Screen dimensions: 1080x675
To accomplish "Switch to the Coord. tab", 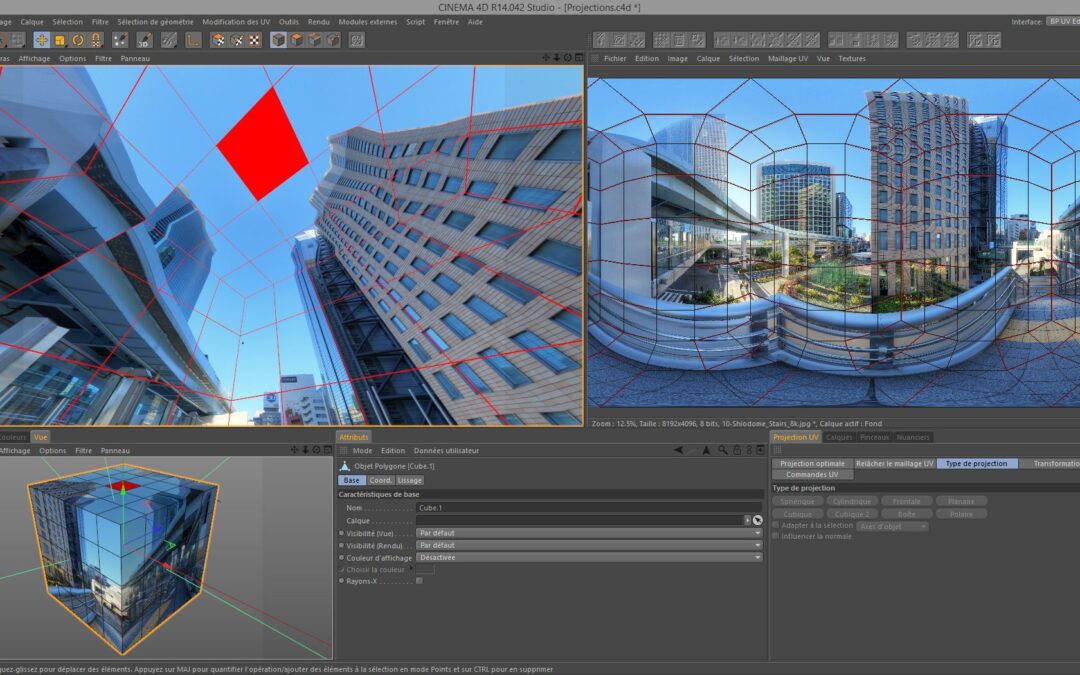I will coord(381,480).
